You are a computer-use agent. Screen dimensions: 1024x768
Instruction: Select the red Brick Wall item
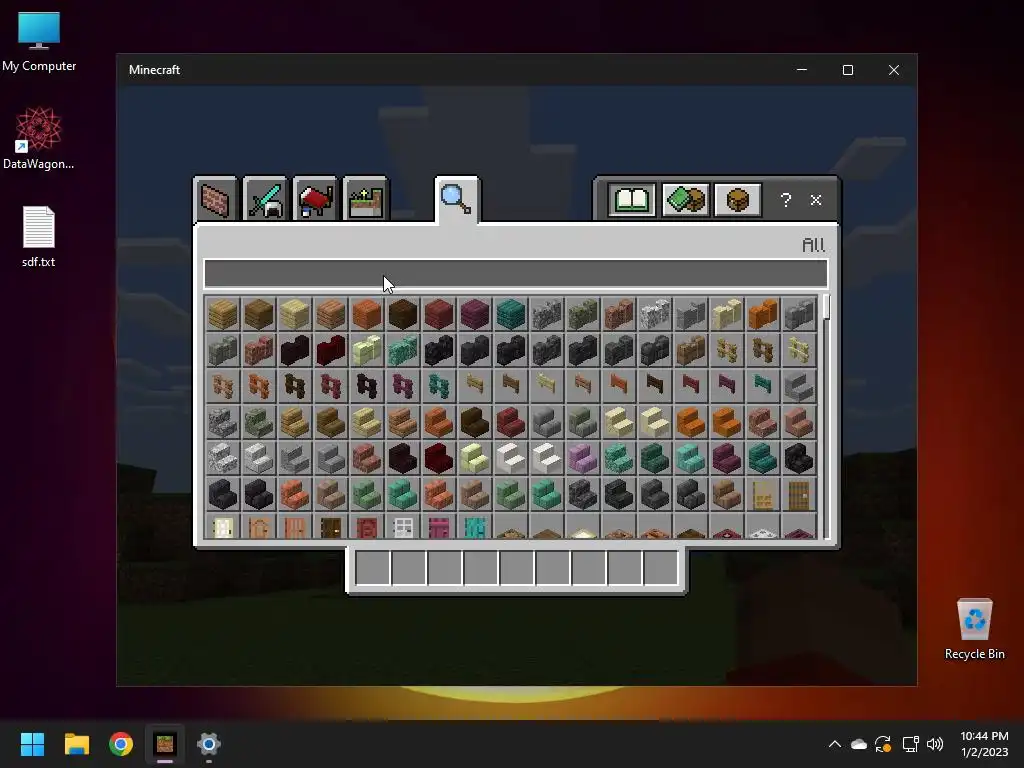point(259,350)
